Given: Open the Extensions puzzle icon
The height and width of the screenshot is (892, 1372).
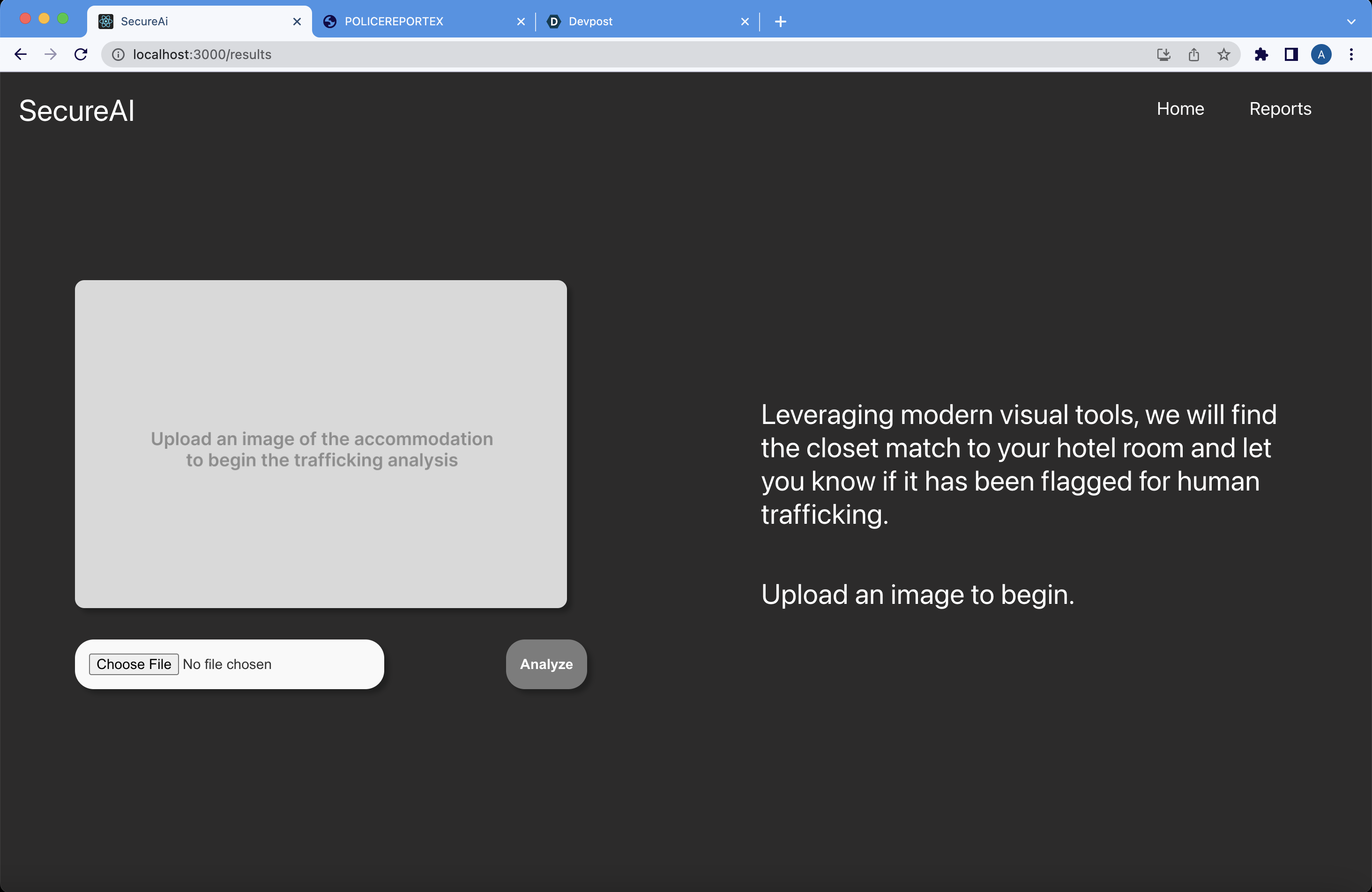Looking at the screenshot, I should pos(1261,54).
